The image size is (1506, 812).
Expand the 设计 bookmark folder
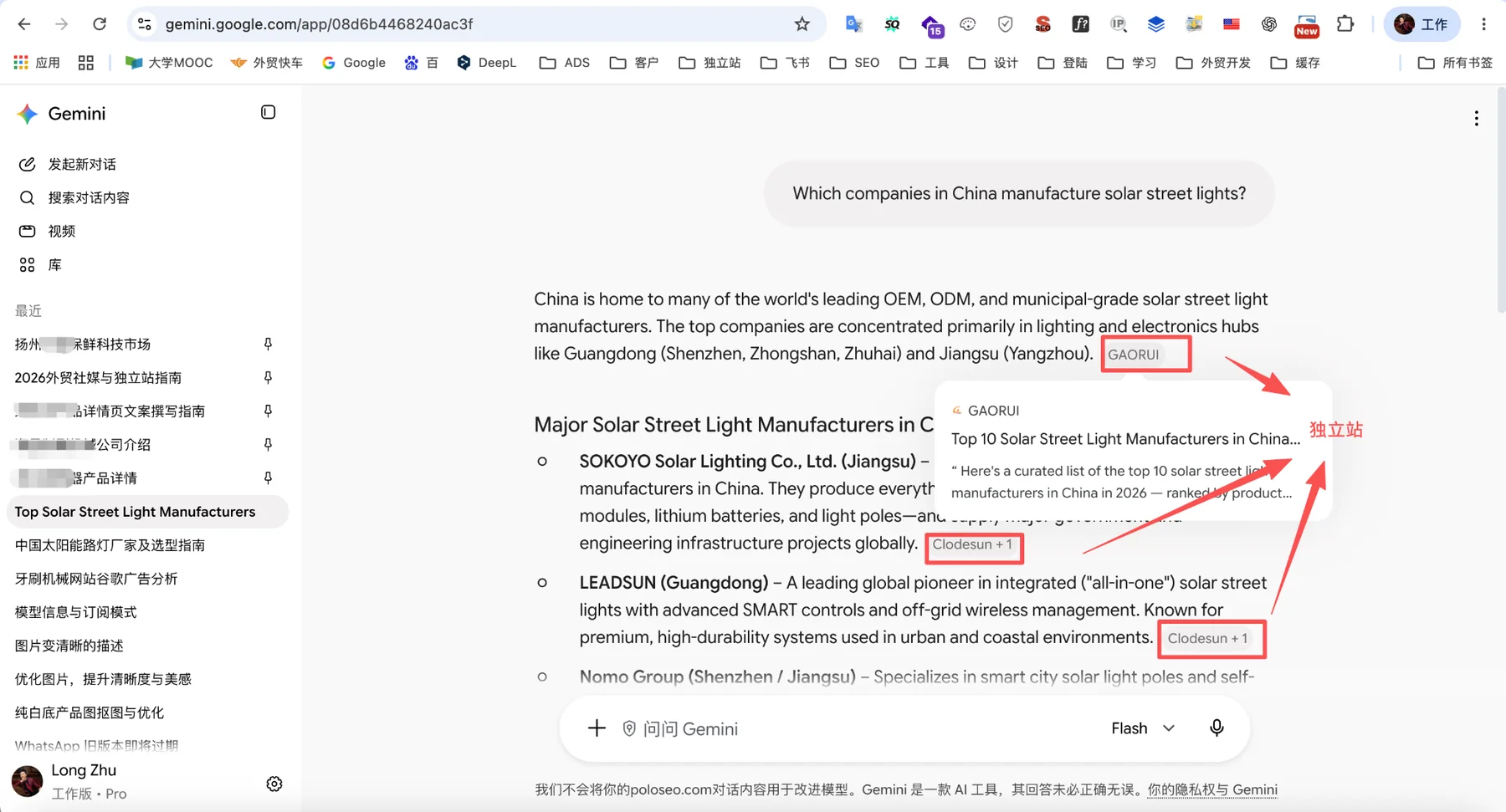click(x=993, y=63)
